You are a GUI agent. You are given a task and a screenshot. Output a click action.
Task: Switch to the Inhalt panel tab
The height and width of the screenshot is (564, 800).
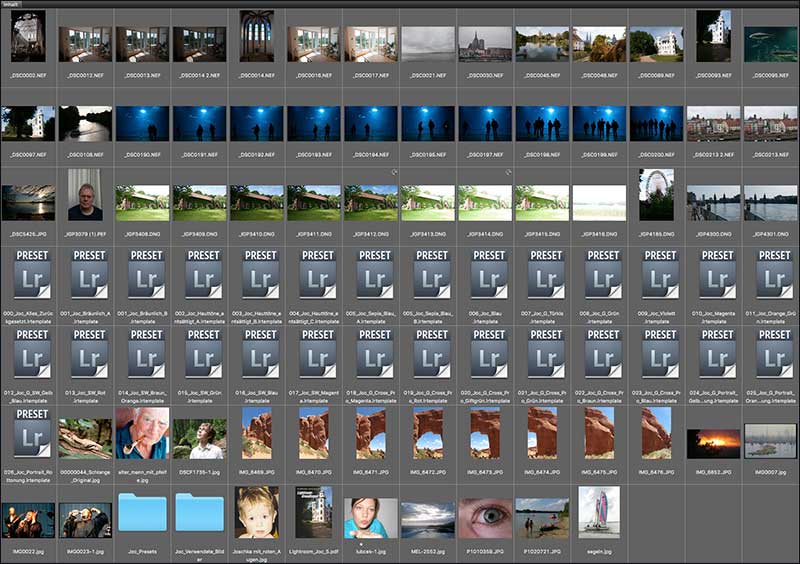click(x=12, y=4)
